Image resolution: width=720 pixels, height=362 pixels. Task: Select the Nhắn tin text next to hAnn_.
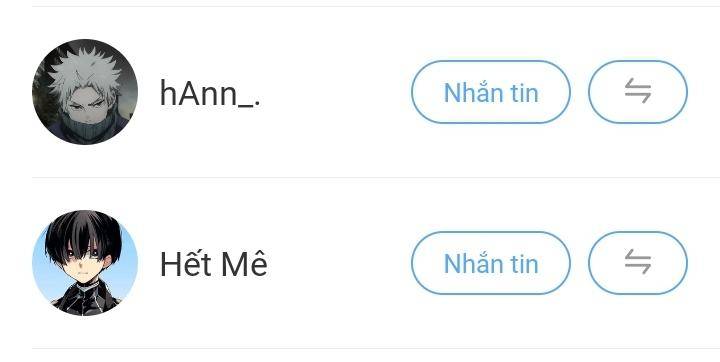[491, 92]
